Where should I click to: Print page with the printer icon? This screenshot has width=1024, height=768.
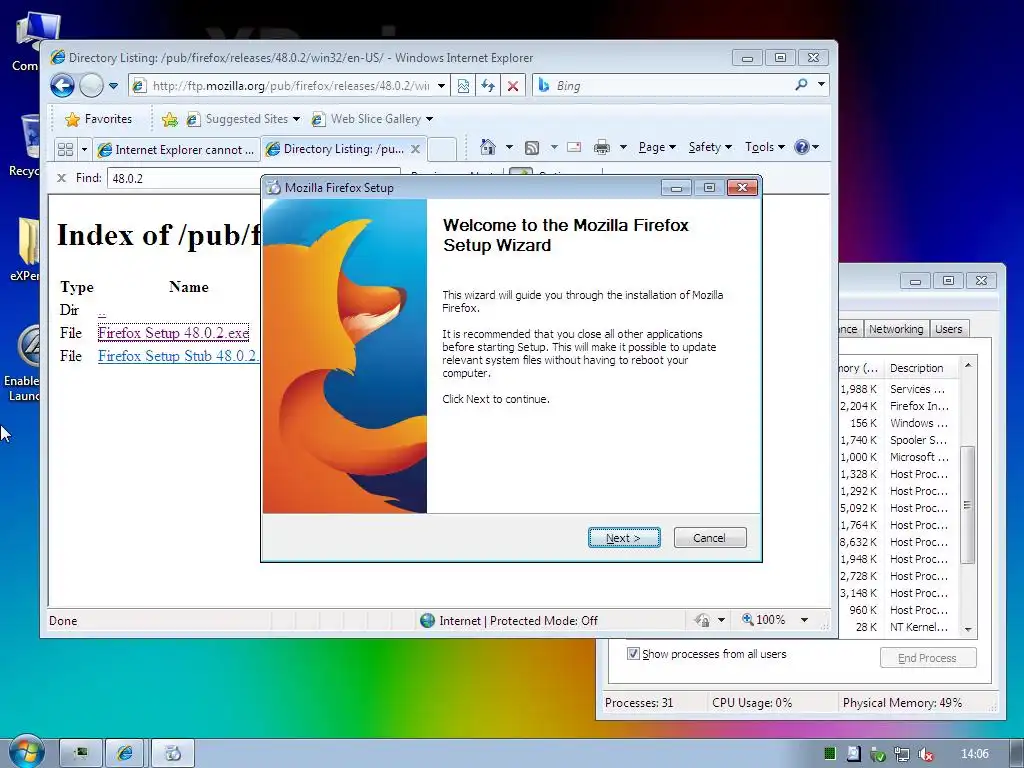pos(601,147)
